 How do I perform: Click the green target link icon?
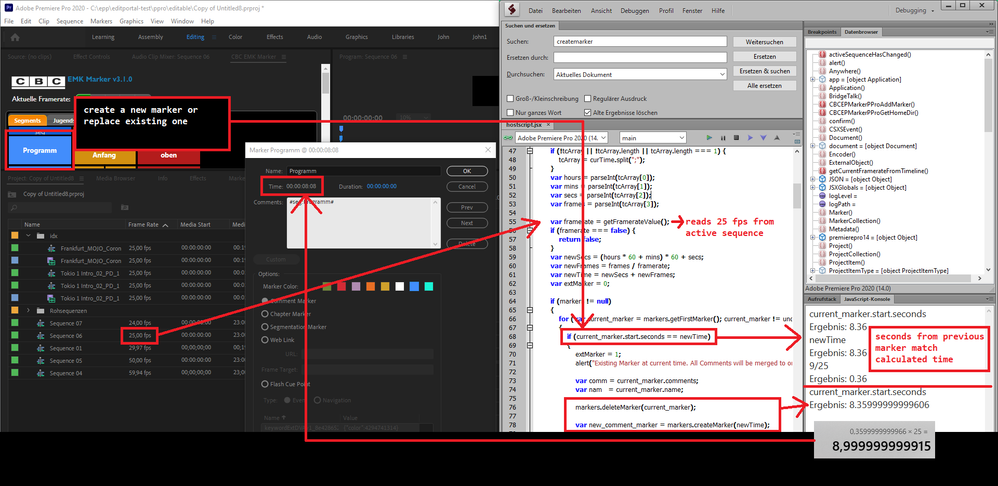pos(509,138)
